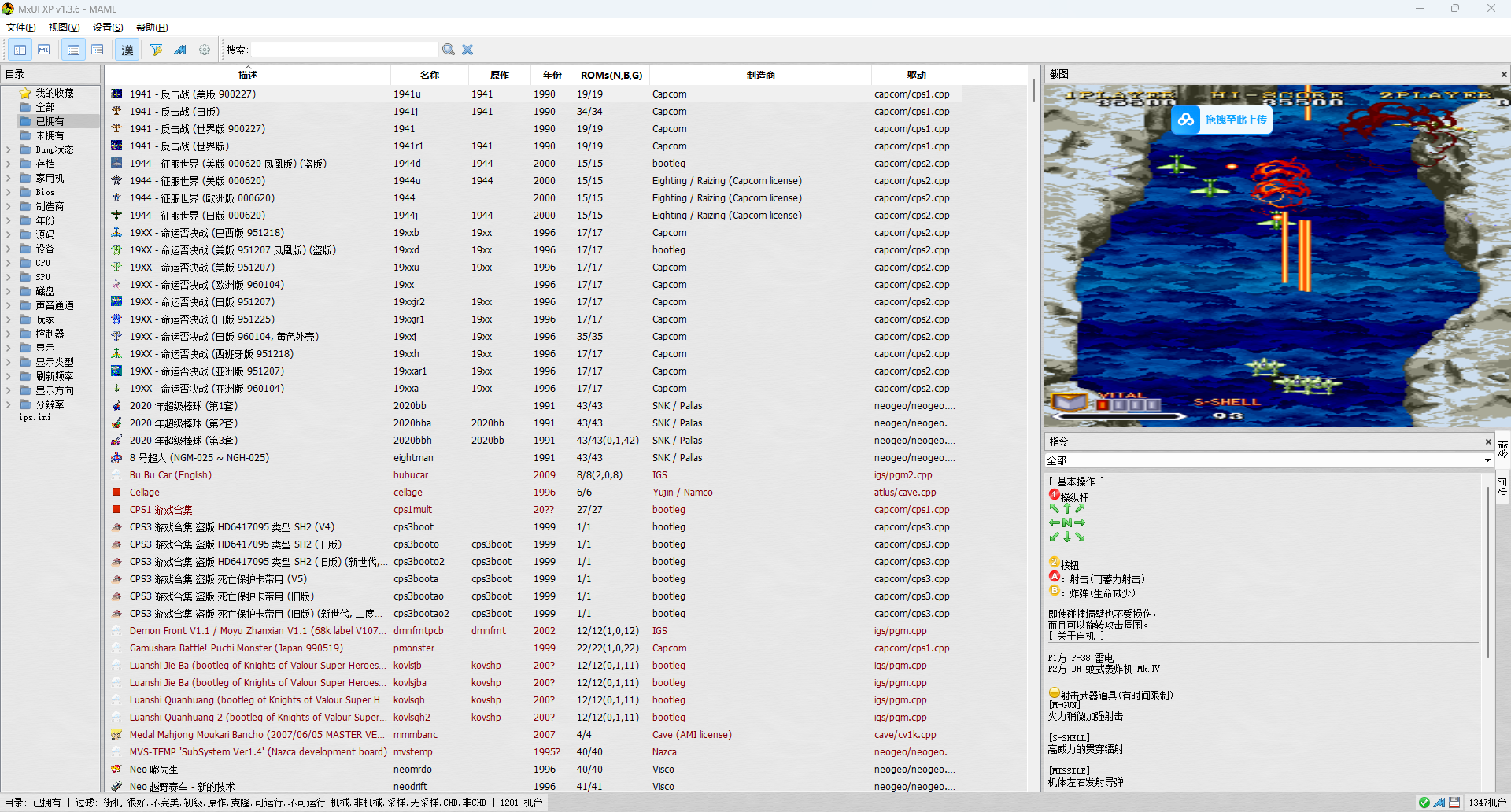Select 1941 - 反击战 (美版 900227) row icon
This screenshot has width=1511, height=812.
point(116,94)
